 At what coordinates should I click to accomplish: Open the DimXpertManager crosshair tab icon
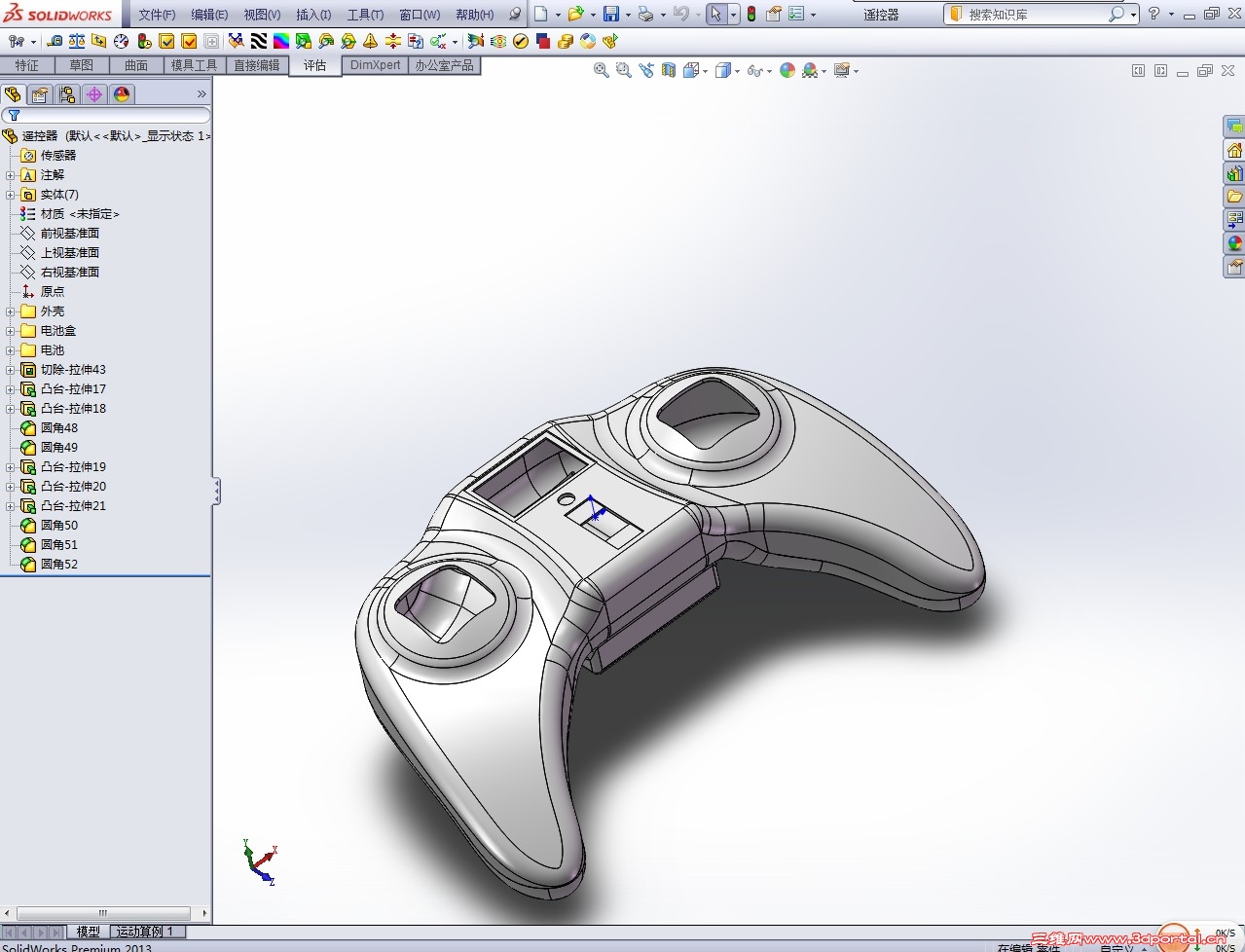[94, 94]
